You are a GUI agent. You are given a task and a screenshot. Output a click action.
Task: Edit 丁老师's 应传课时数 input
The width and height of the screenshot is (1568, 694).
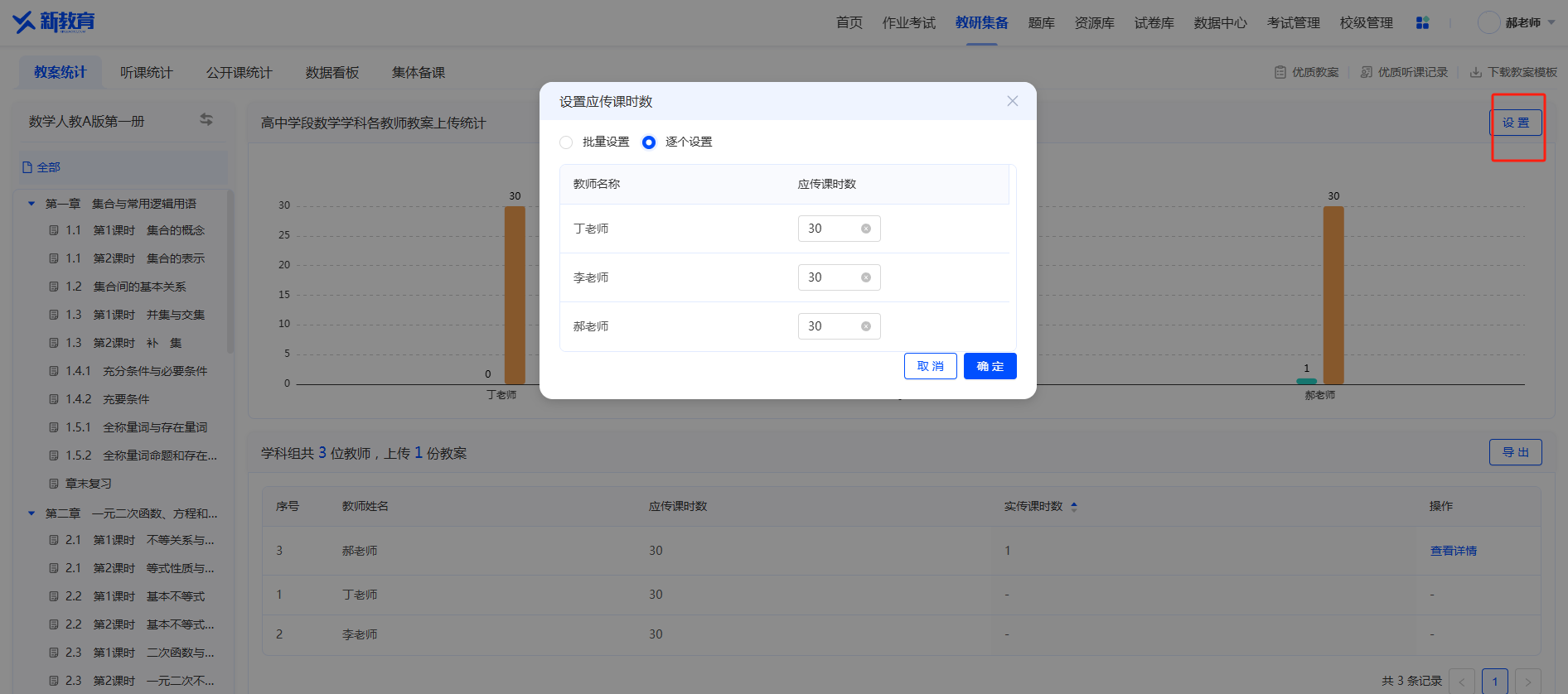pyautogui.click(x=839, y=229)
